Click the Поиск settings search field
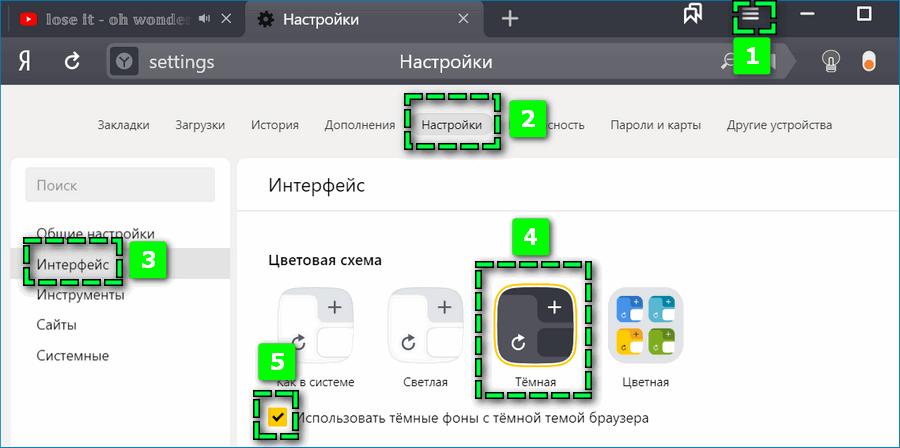 click(x=120, y=185)
